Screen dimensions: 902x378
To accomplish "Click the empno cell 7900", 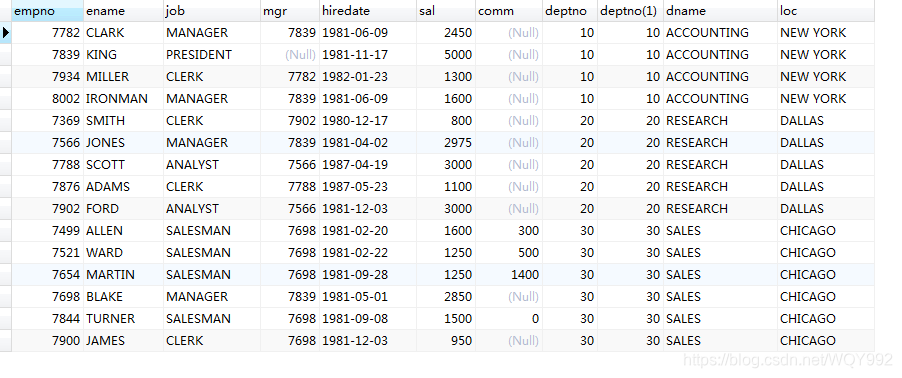I will point(47,341).
